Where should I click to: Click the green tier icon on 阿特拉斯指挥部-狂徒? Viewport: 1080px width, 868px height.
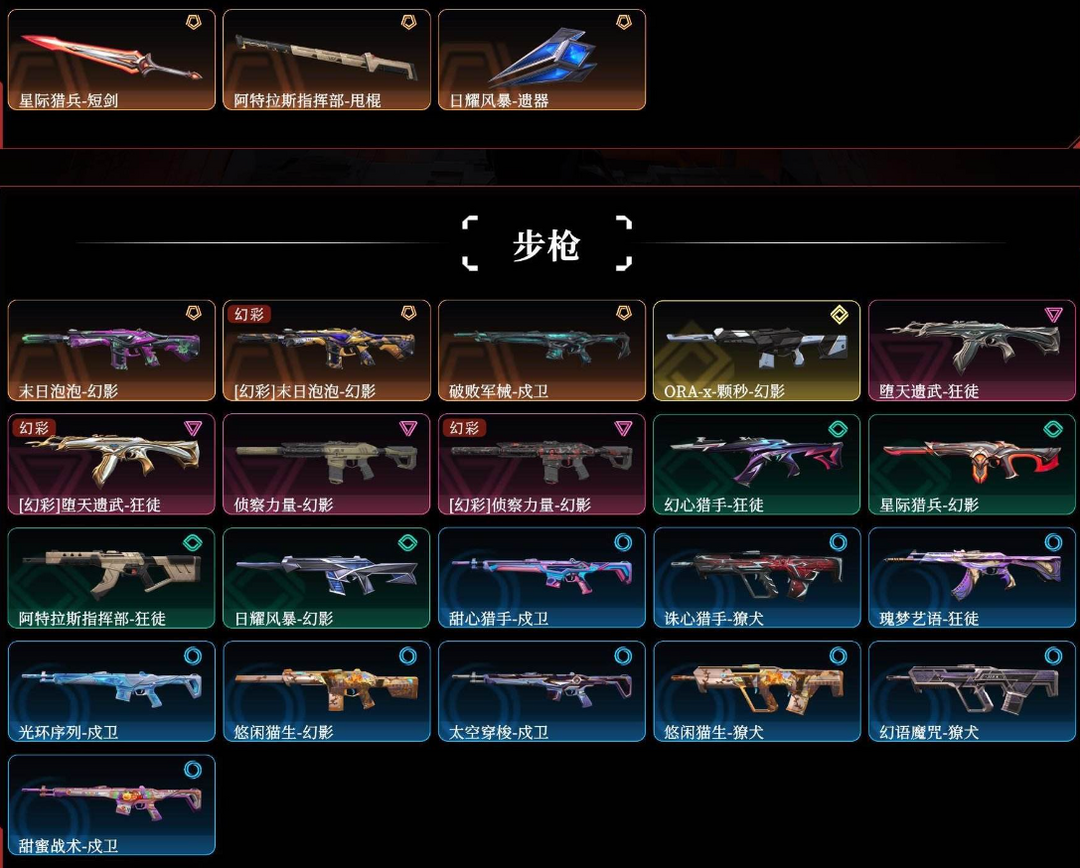(193, 543)
